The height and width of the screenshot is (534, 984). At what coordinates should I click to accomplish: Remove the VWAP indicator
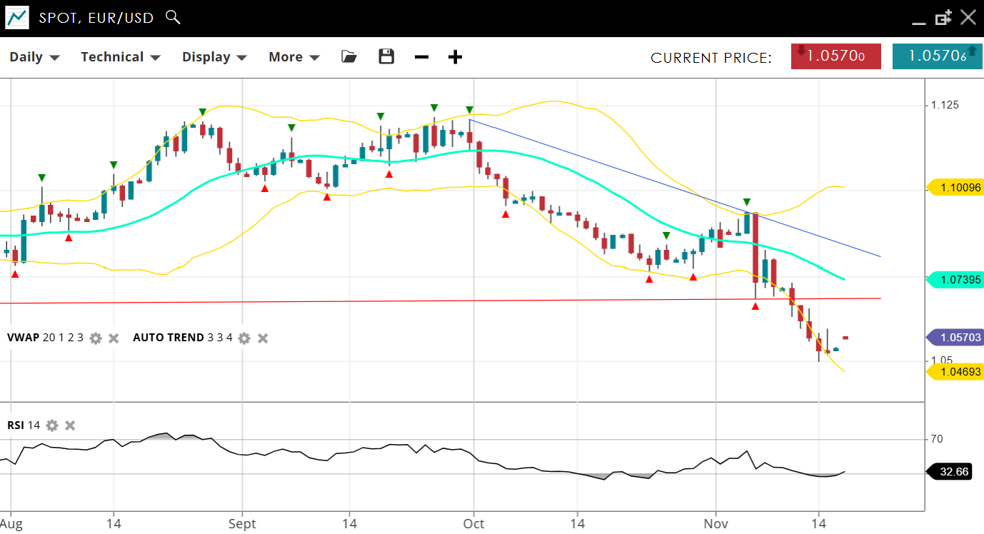(x=114, y=338)
